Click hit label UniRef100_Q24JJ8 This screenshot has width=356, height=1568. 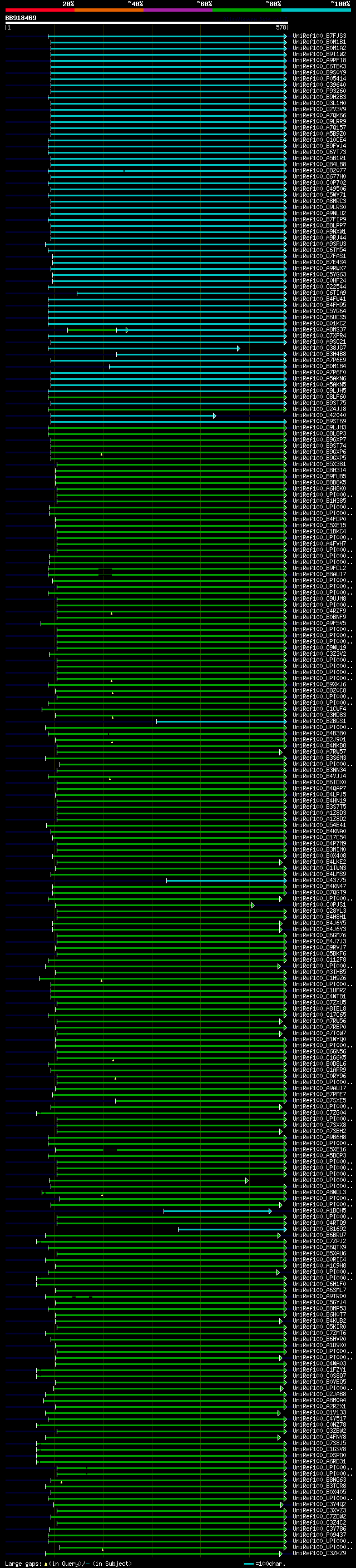pos(319,409)
